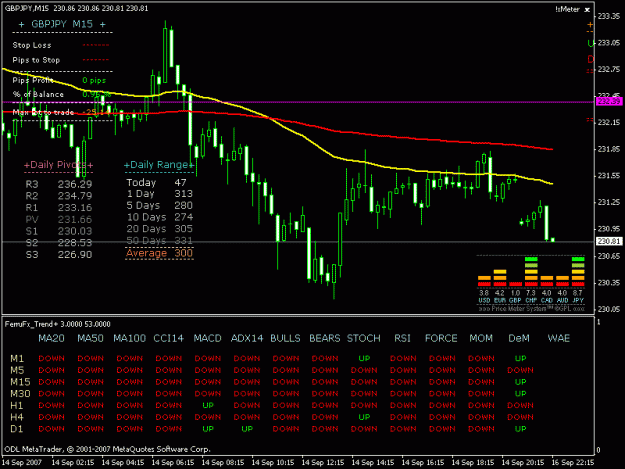Viewport: 625px width, 469px height.
Task: Click the ADX14 column header
Action: pos(247,338)
